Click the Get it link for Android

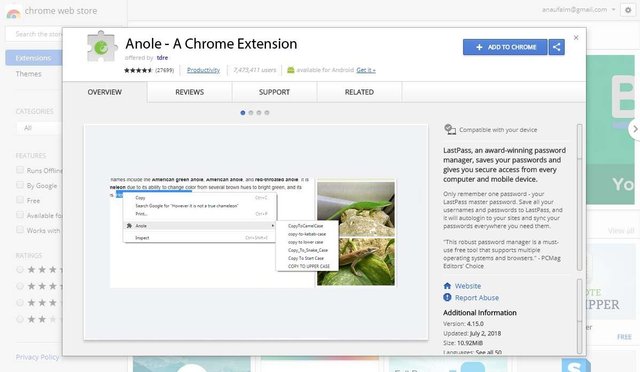[x=366, y=70]
